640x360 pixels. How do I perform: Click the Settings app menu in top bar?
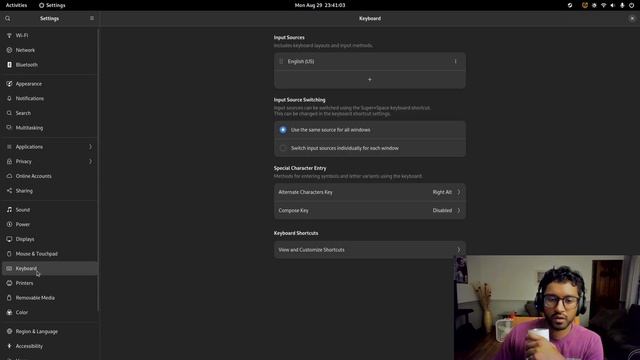(x=52, y=5)
